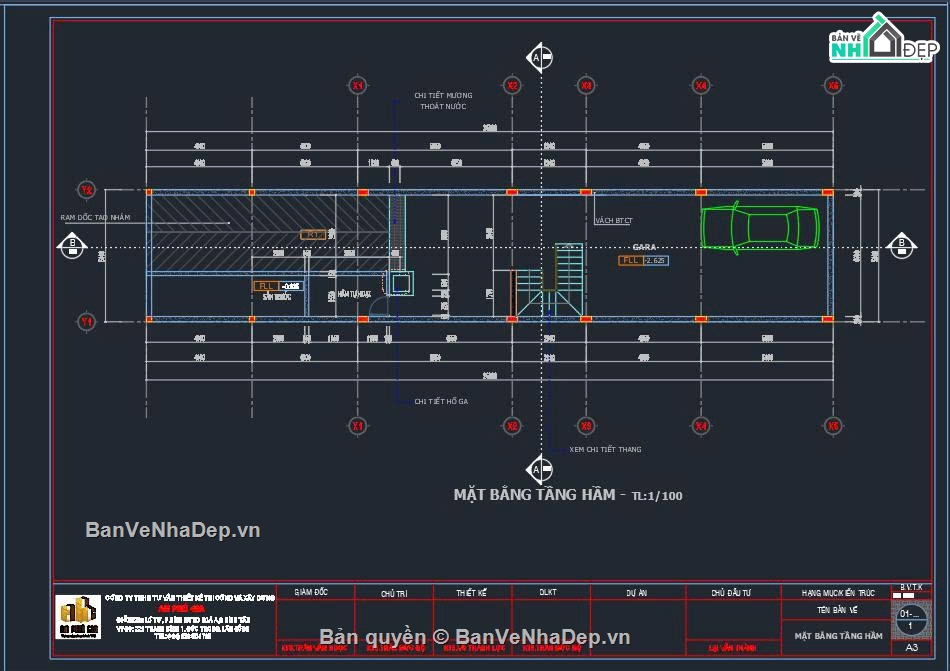This screenshot has height=671, width=950.
Task: Click the DLKT title block header
Action: coord(548,592)
